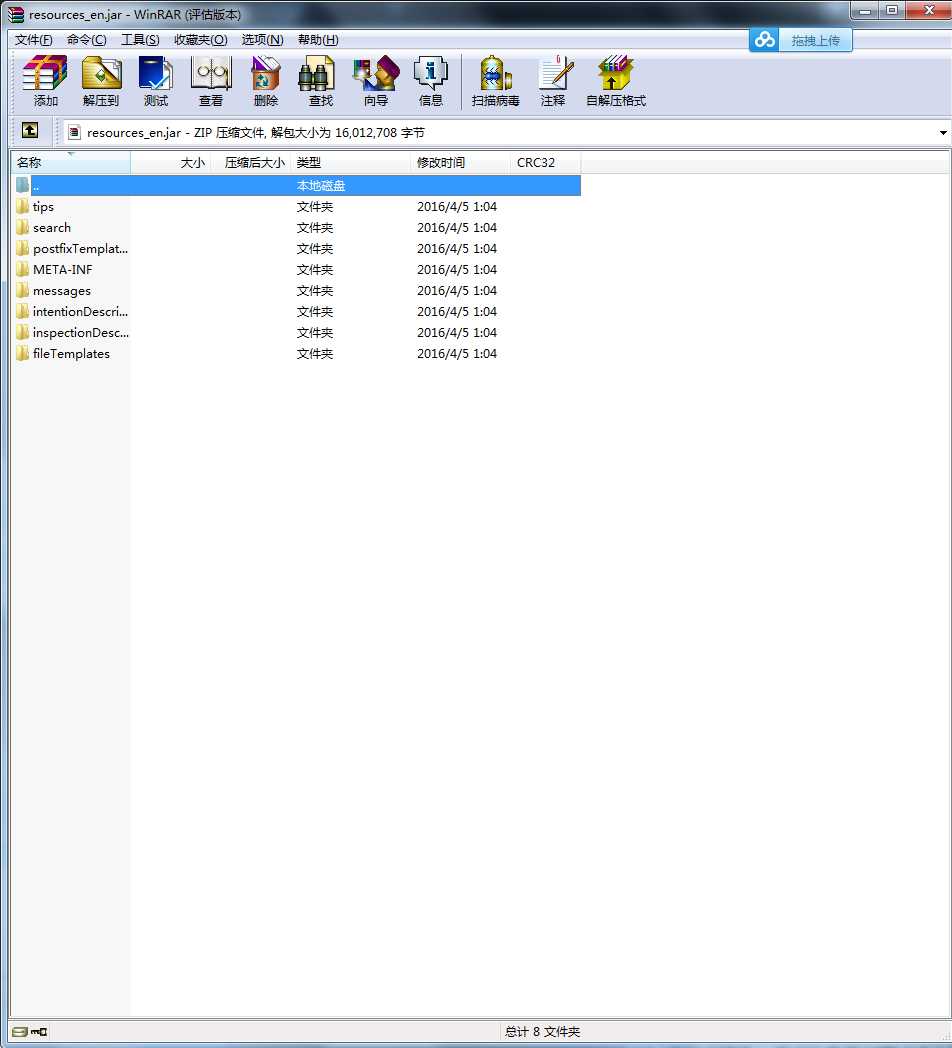Expand the address bar dropdown arrow

point(943,132)
